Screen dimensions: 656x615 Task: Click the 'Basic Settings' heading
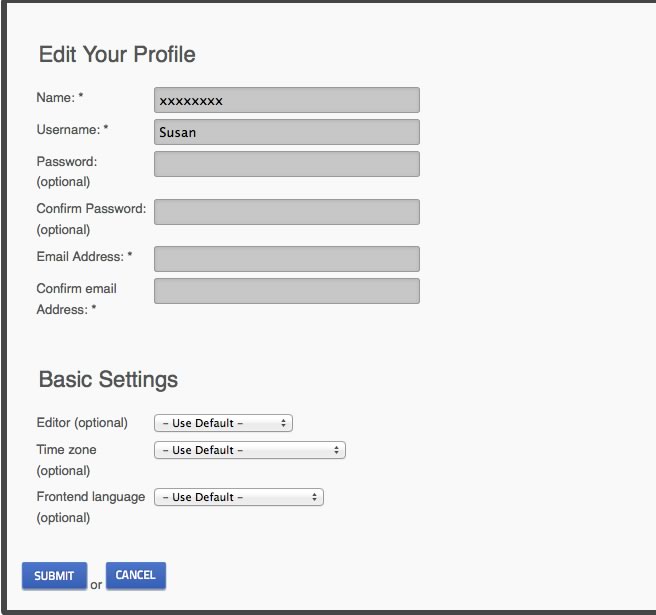point(108,379)
